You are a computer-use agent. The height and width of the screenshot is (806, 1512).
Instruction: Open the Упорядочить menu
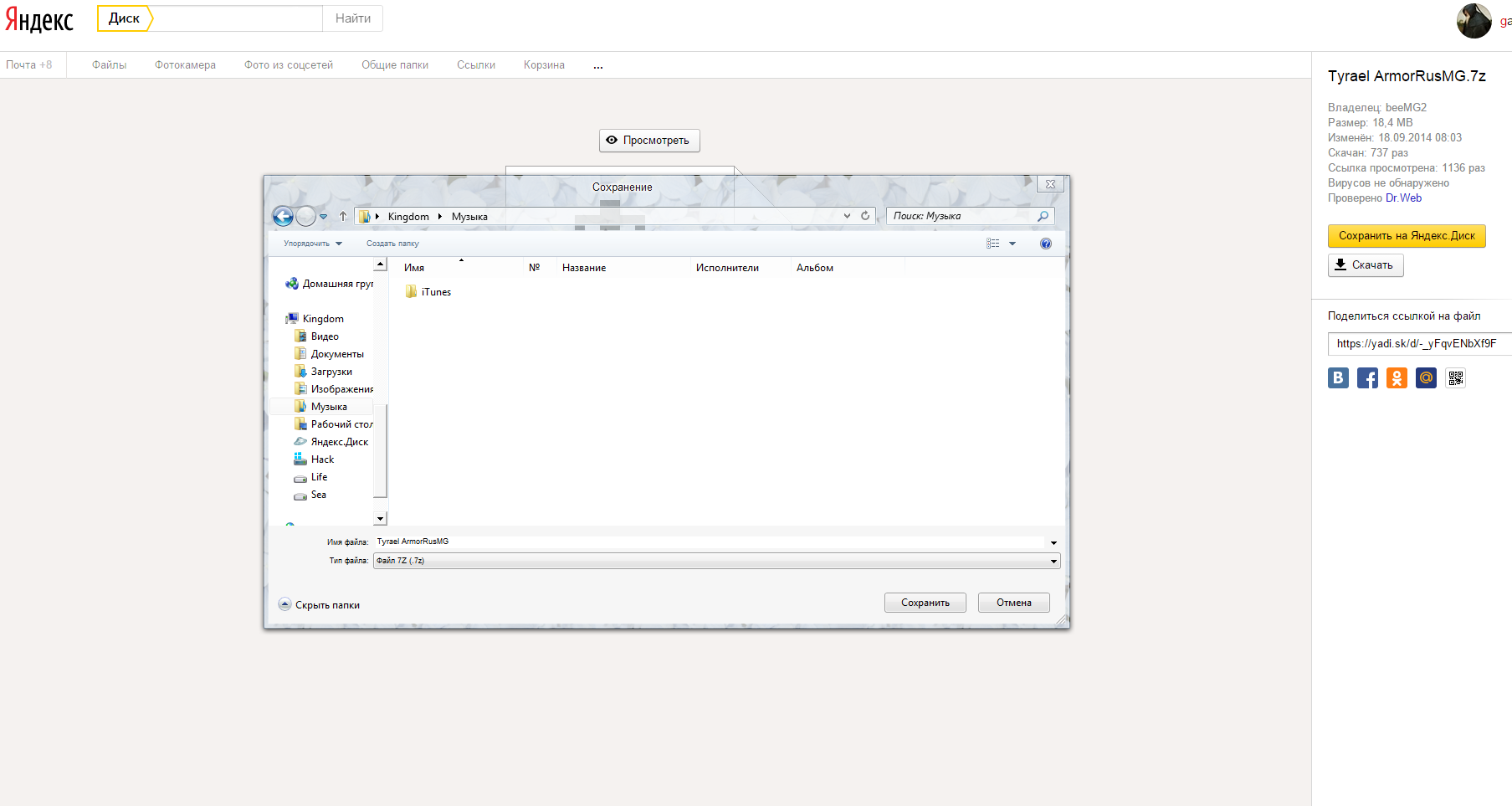pos(313,244)
